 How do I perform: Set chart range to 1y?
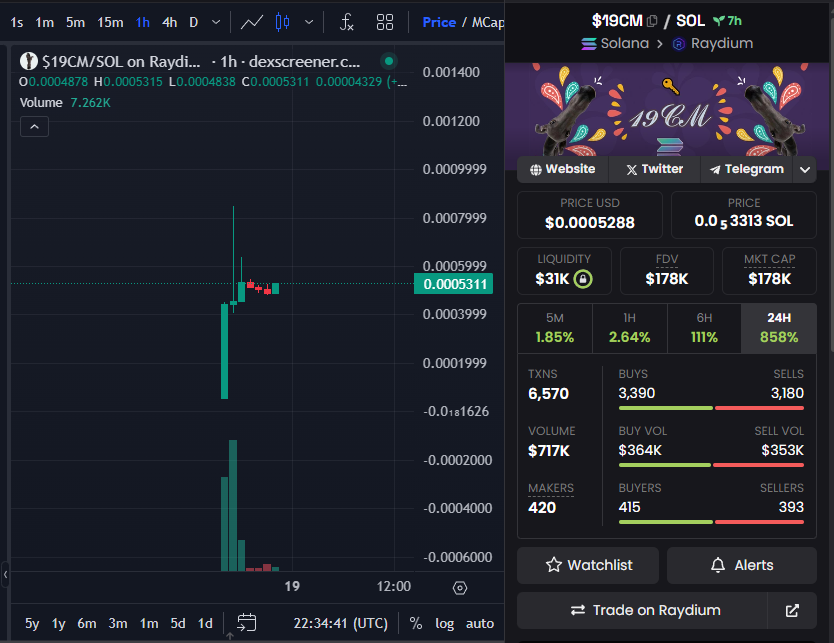(x=59, y=623)
